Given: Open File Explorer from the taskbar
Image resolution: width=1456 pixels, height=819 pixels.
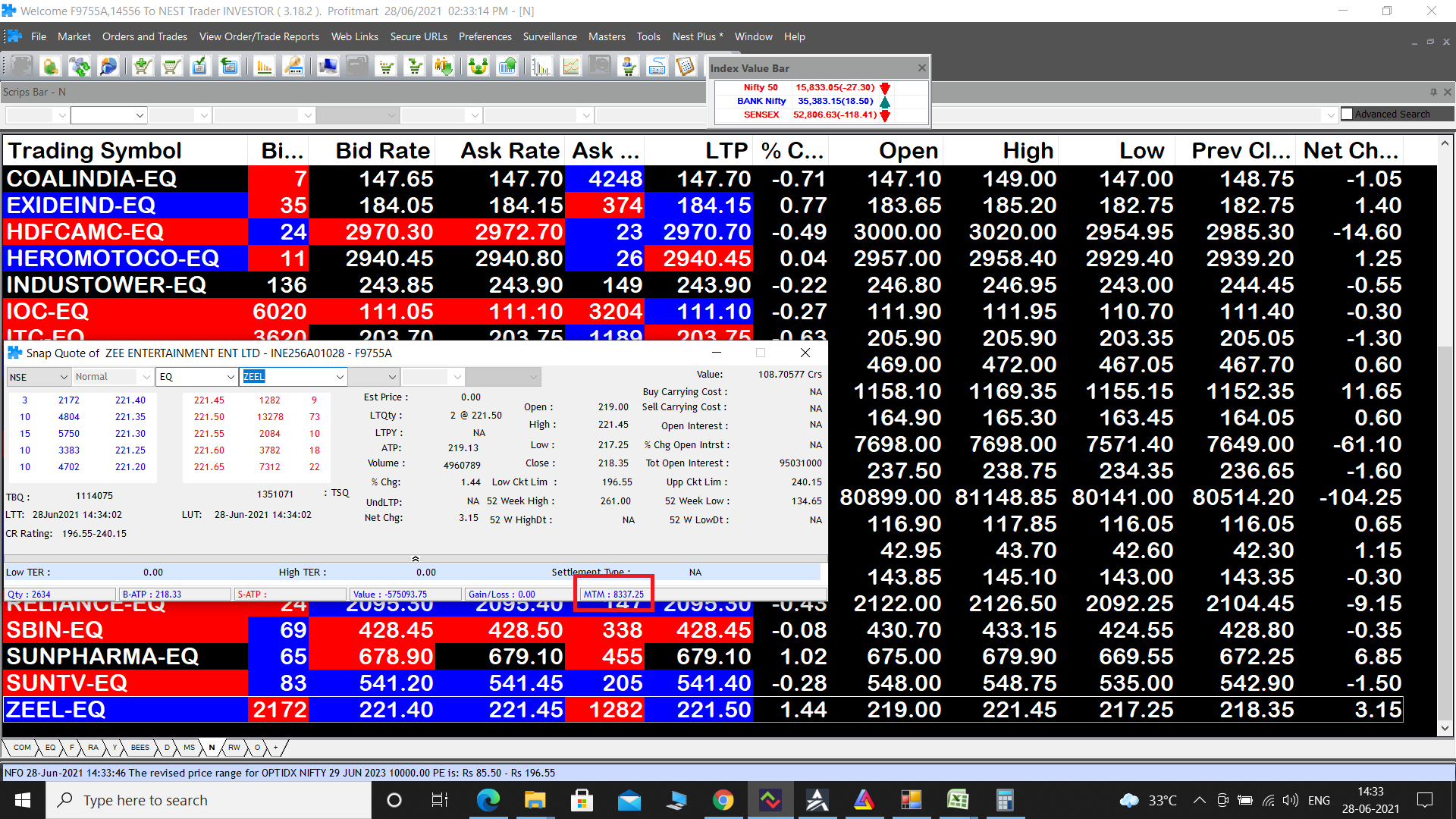Looking at the screenshot, I should (x=535, y=800).
